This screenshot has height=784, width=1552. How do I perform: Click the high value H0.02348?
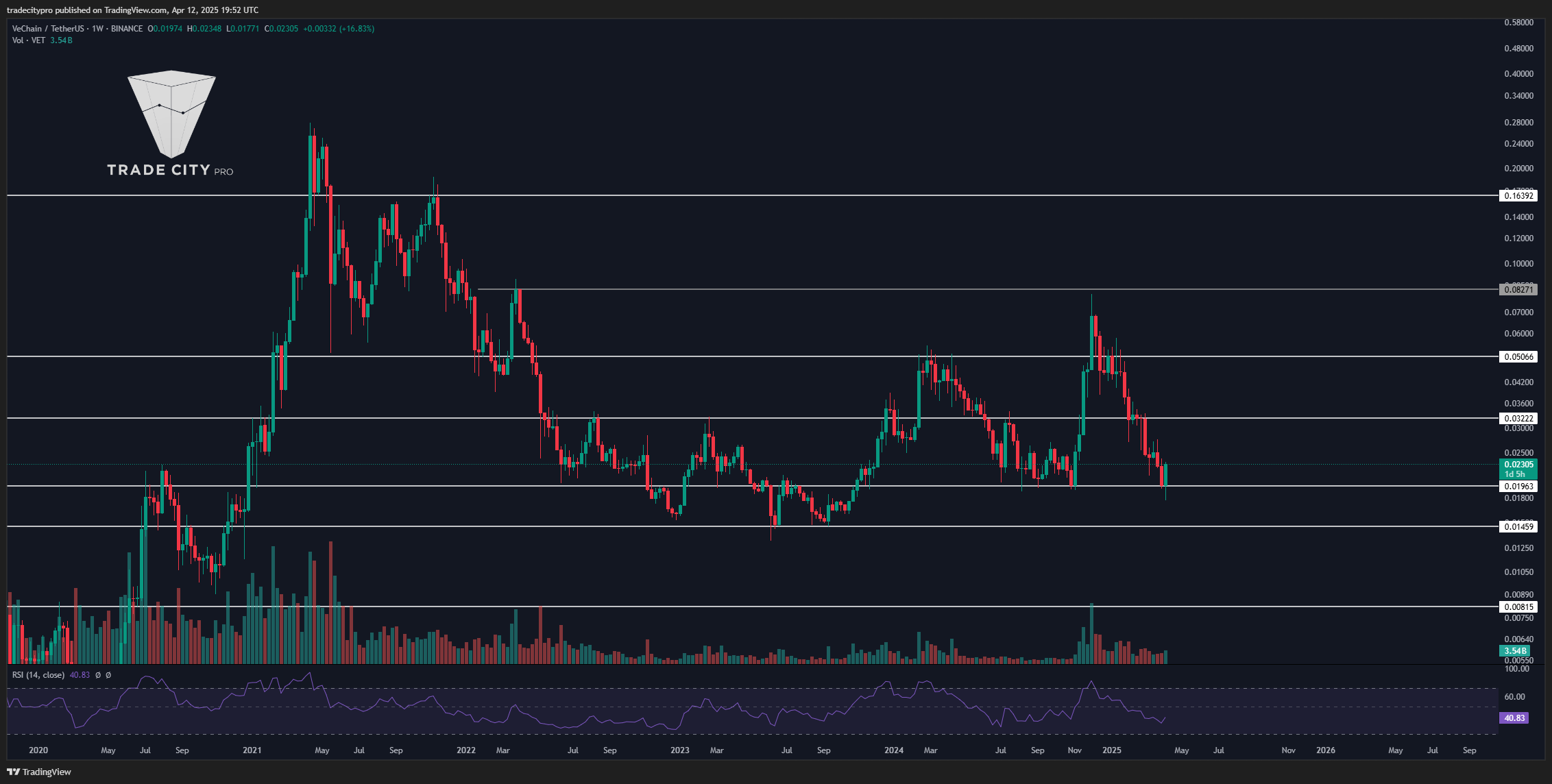coord(204,29)
